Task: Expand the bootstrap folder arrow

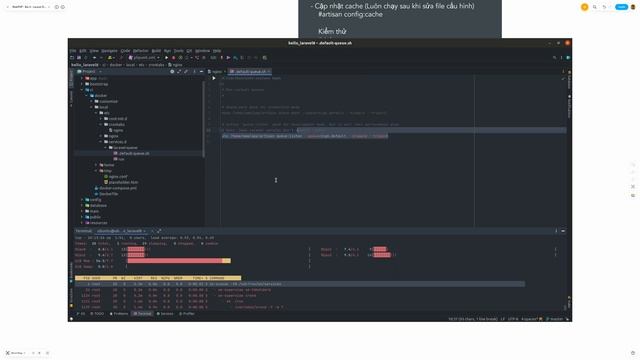Action: [x=82, y=84]
